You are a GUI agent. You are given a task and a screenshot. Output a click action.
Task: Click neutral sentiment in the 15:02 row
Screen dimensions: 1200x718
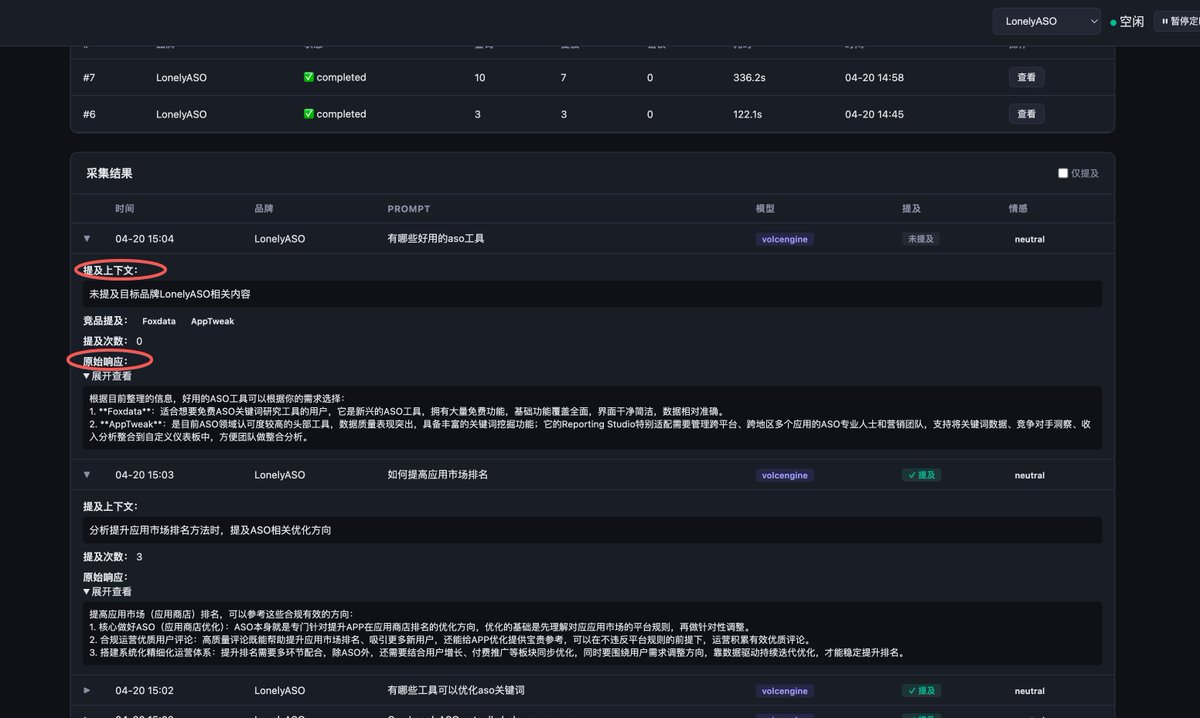[x=1029, y=691]
